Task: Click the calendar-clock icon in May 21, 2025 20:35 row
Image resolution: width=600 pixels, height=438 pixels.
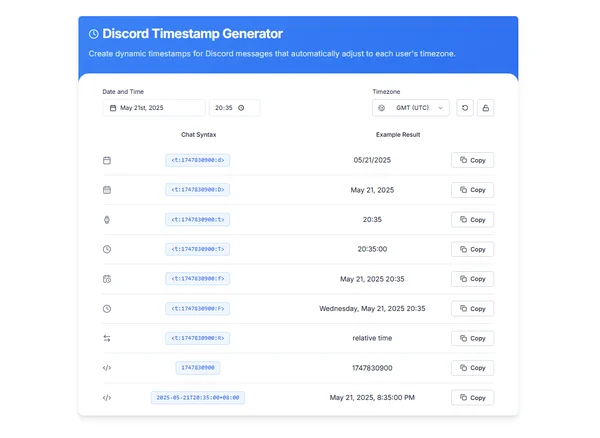Action: click(x=107, y=279)
